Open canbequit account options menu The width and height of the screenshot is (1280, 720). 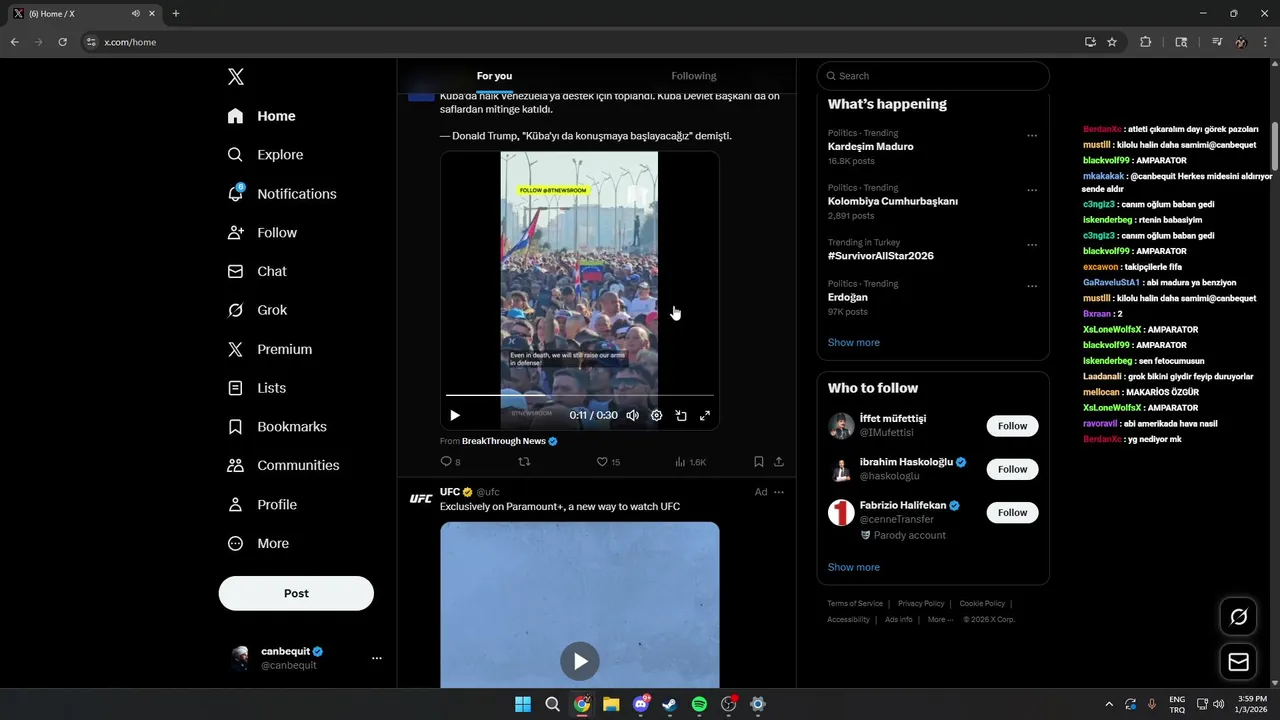[x=377, y=658]
